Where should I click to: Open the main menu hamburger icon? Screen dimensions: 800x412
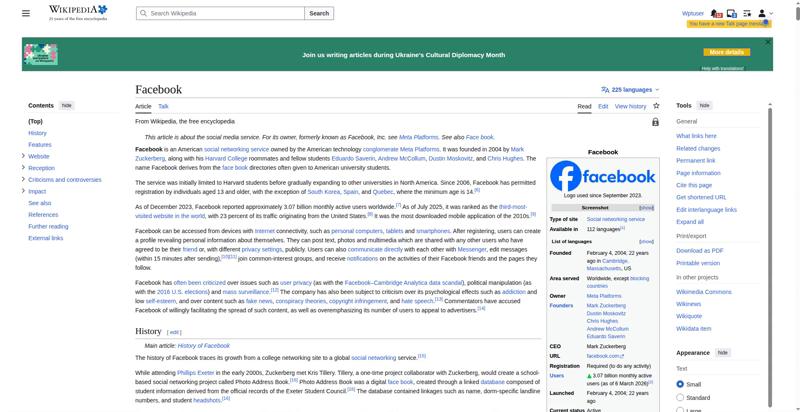pos(26,13)
